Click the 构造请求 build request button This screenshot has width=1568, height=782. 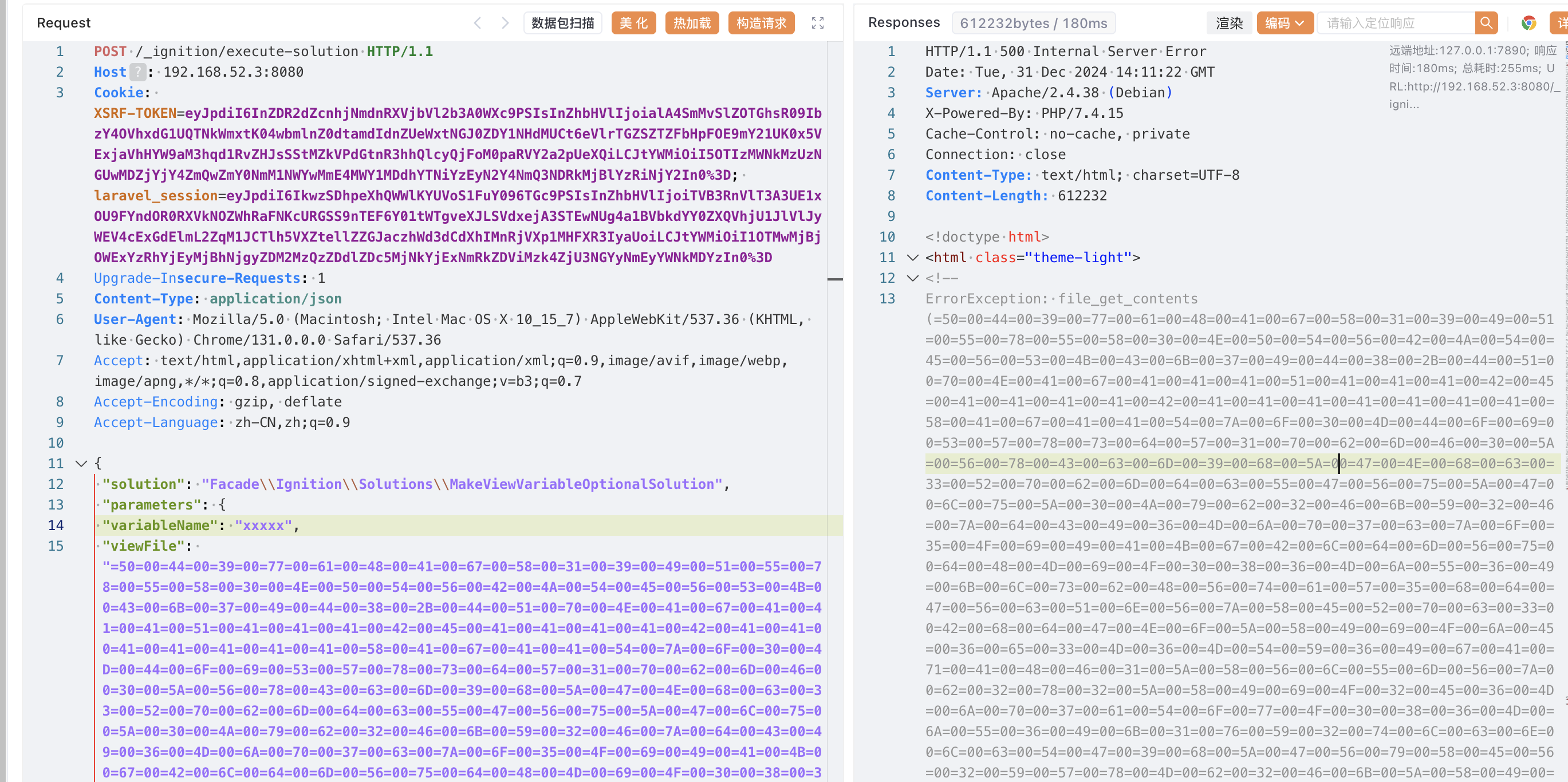pyautogui.click(x=761, y=23)
